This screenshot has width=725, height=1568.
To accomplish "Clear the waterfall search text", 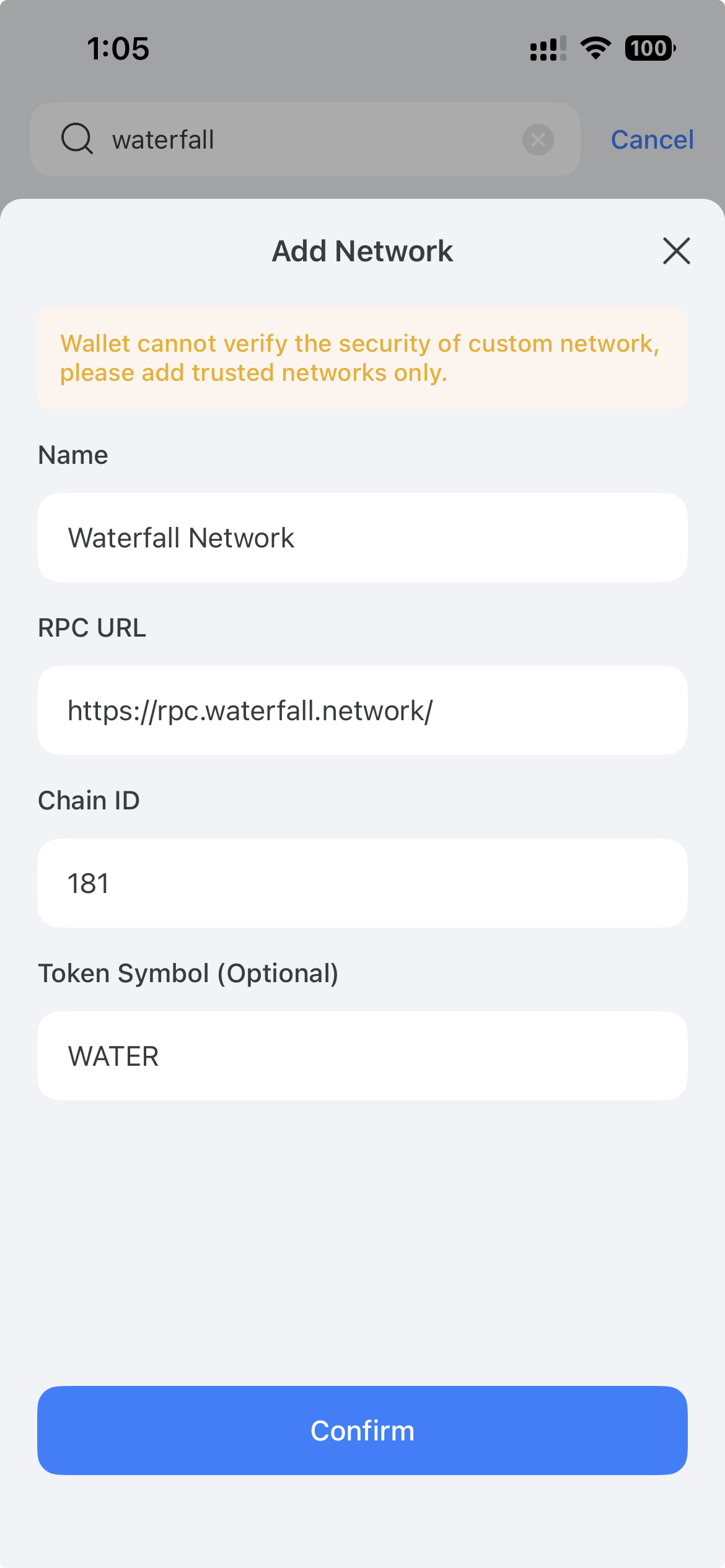I will [537, 140].
